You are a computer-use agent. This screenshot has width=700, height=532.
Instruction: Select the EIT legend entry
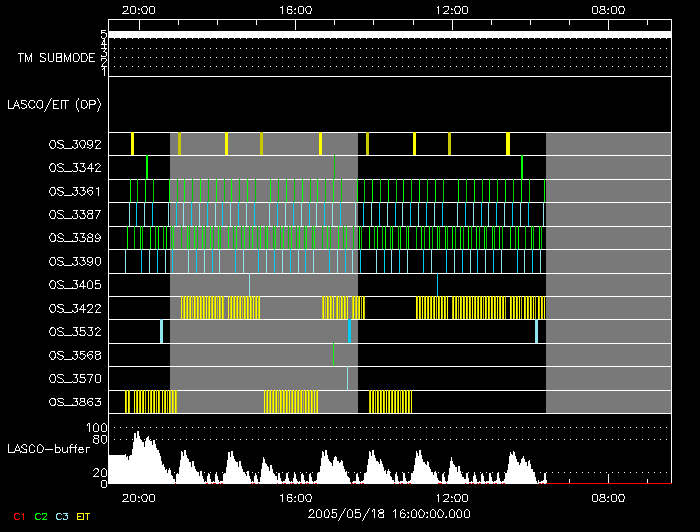click(x=84, y=516)
